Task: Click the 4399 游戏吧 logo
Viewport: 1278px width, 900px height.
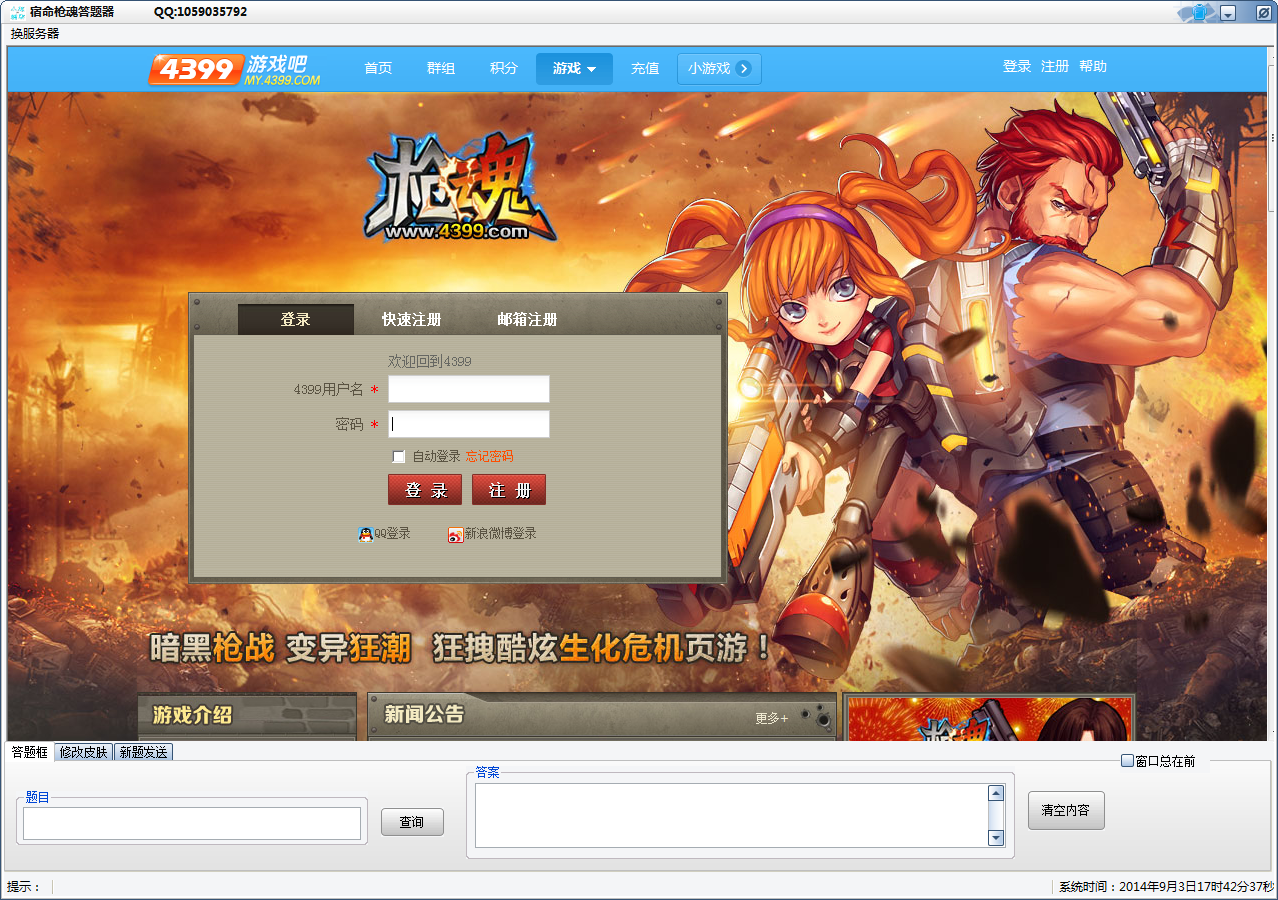Action: click(x=235, y=69)
